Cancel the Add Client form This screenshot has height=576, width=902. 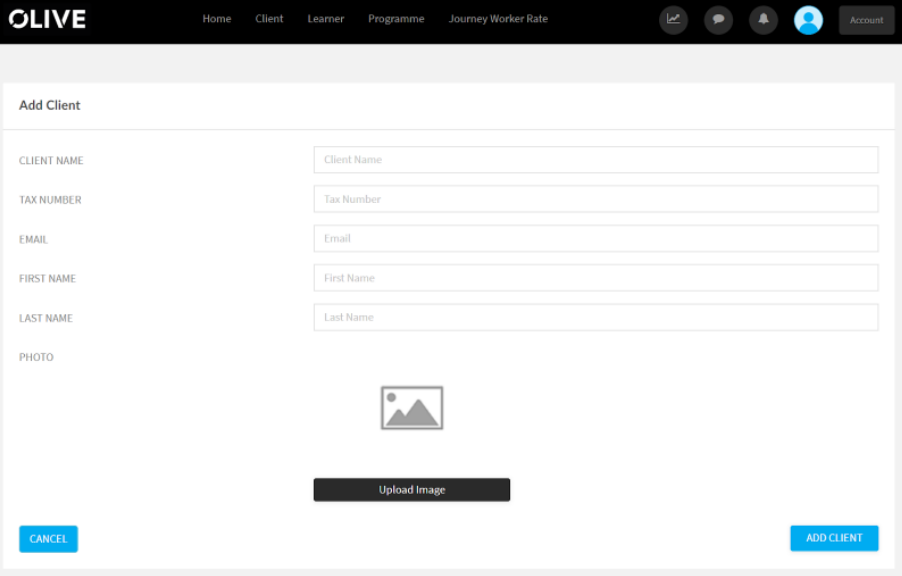(x=48, y=538)
